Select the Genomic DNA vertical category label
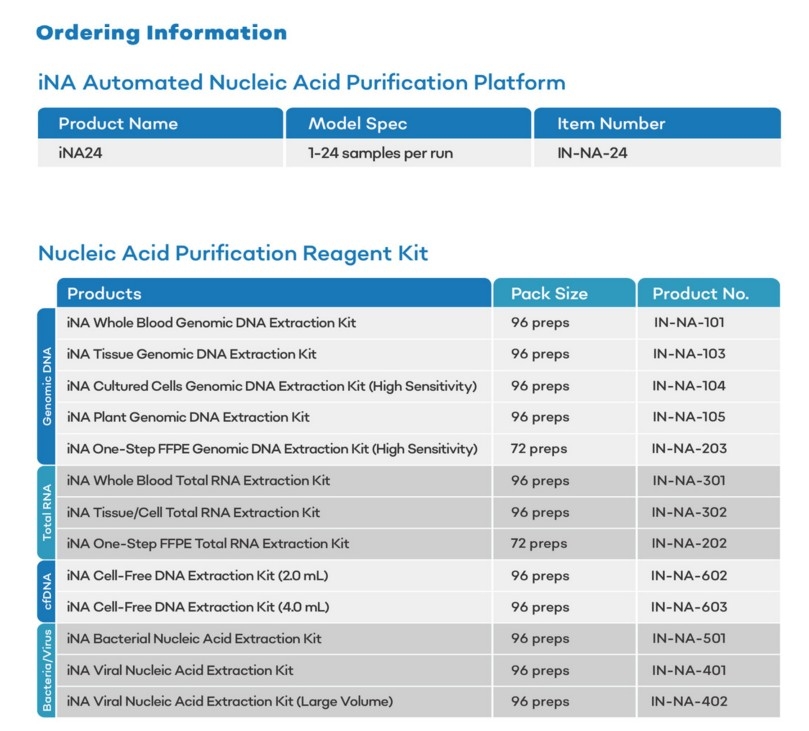The height and width of the screenshot is (731, 809). tap(47, 386)
